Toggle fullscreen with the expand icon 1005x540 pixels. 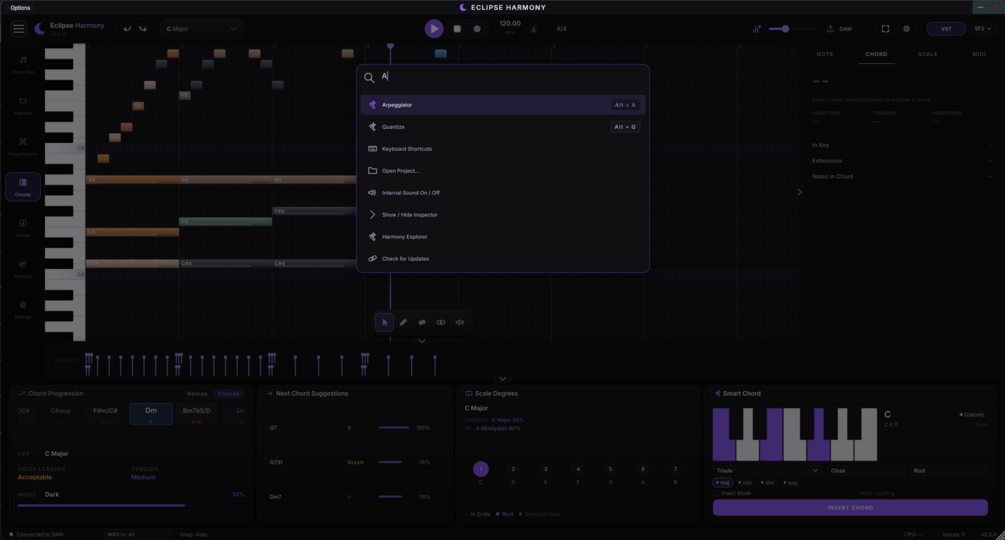(x=885, y=29)
